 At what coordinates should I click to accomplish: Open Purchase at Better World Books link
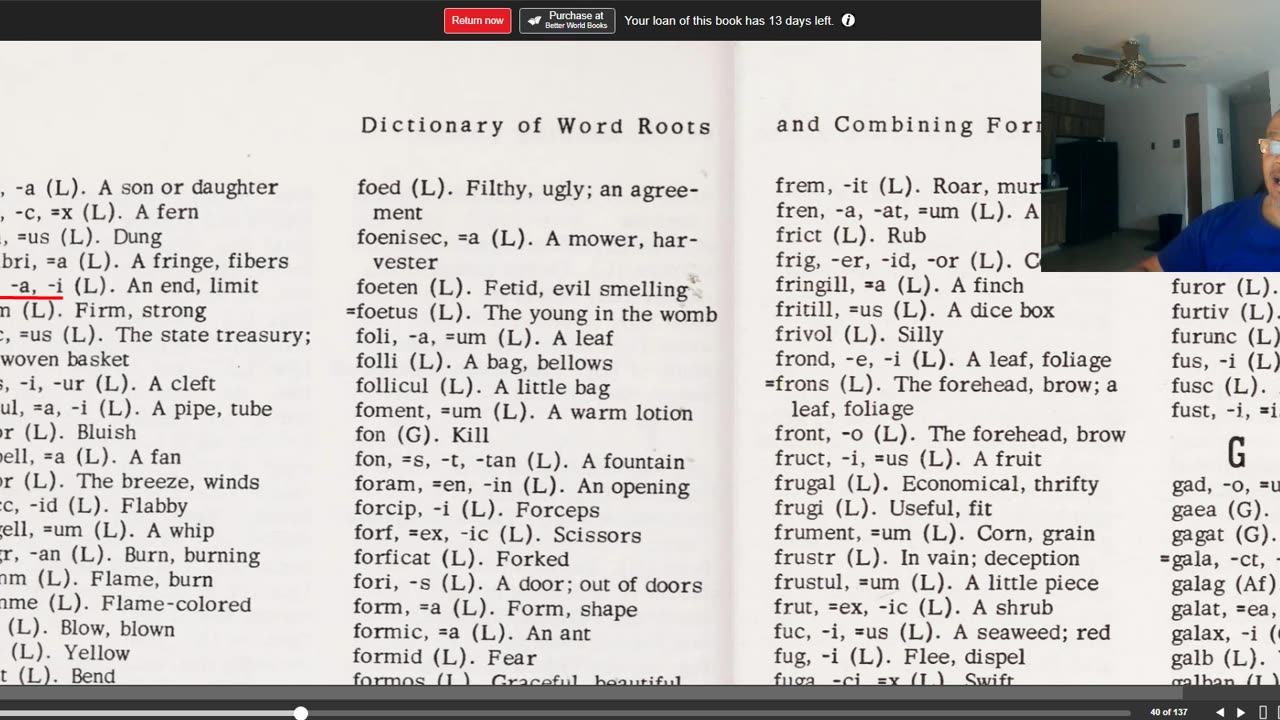tap(567, 20)
